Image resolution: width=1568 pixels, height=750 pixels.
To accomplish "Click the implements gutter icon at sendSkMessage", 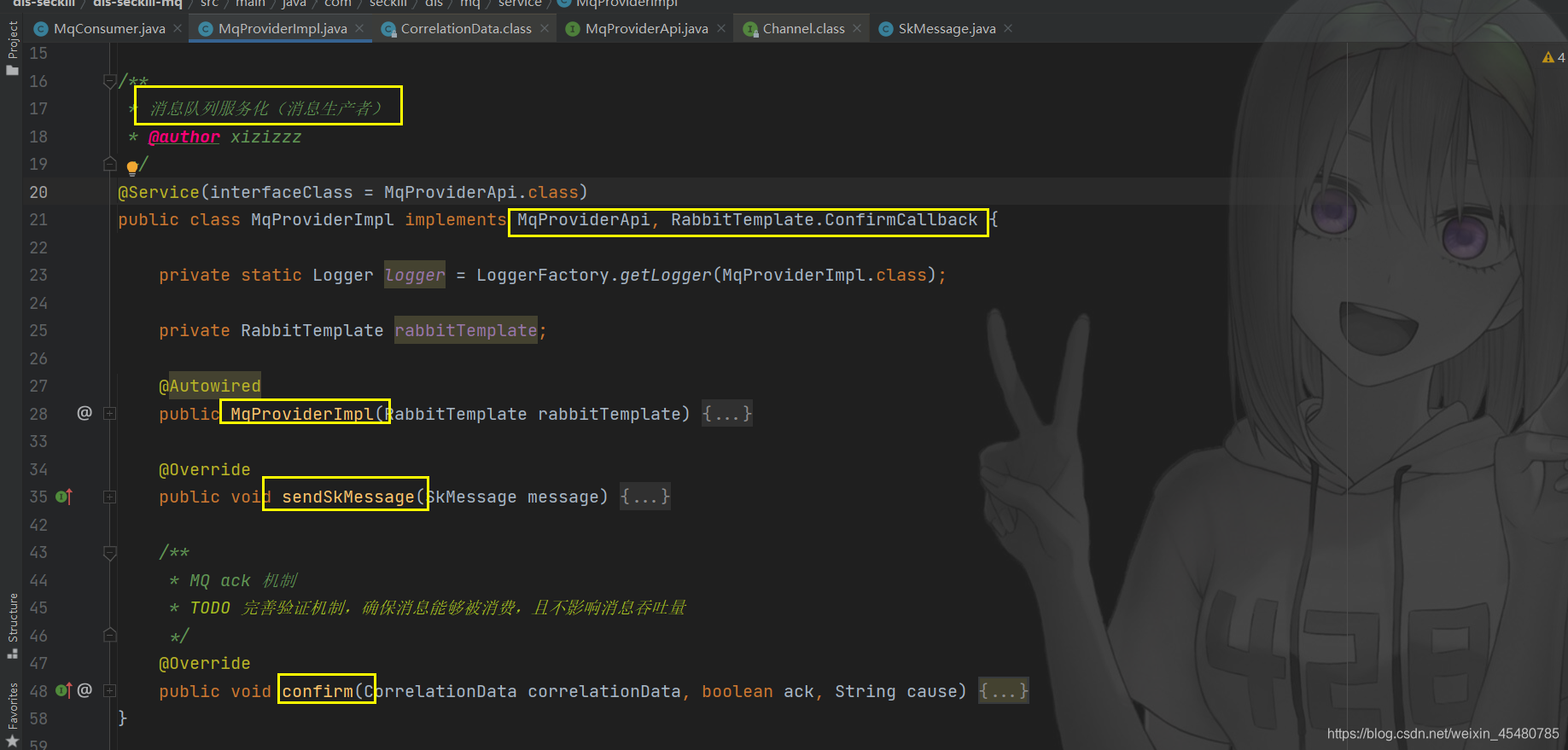I will (x=64, y=497).
